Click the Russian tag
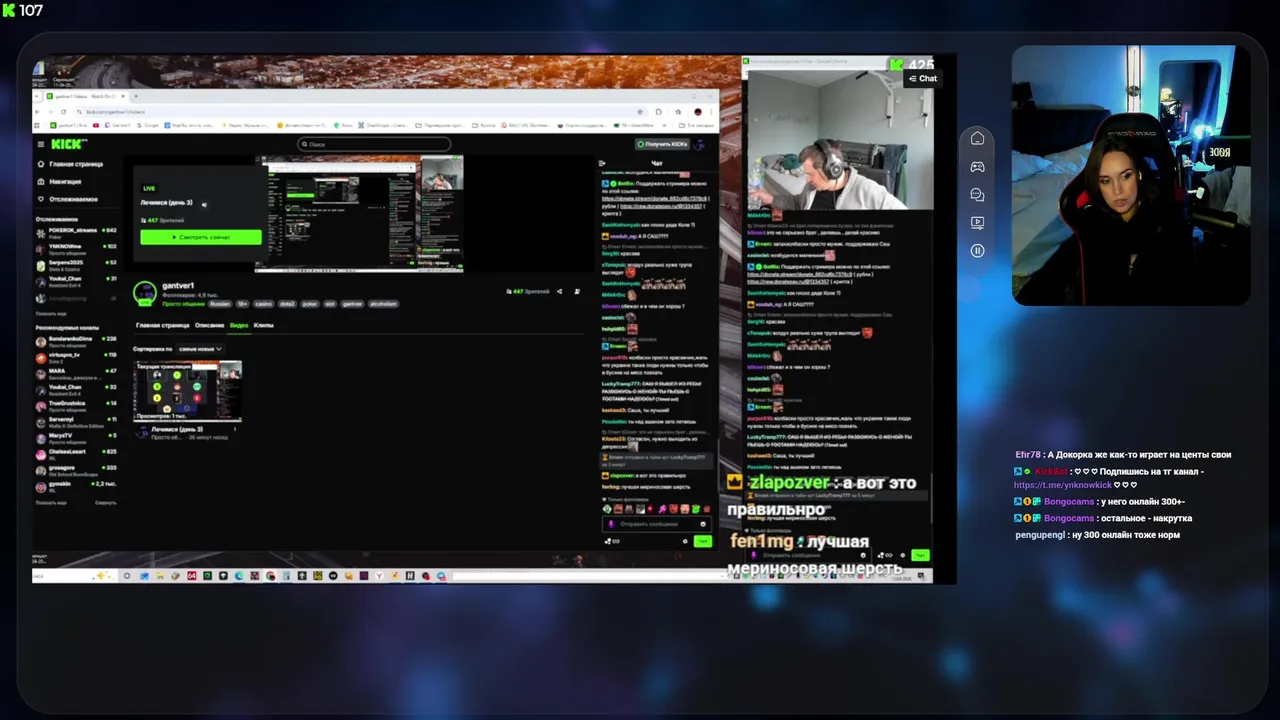Image resolution: width=1280 pixels, height=720 pixels. 219,303
